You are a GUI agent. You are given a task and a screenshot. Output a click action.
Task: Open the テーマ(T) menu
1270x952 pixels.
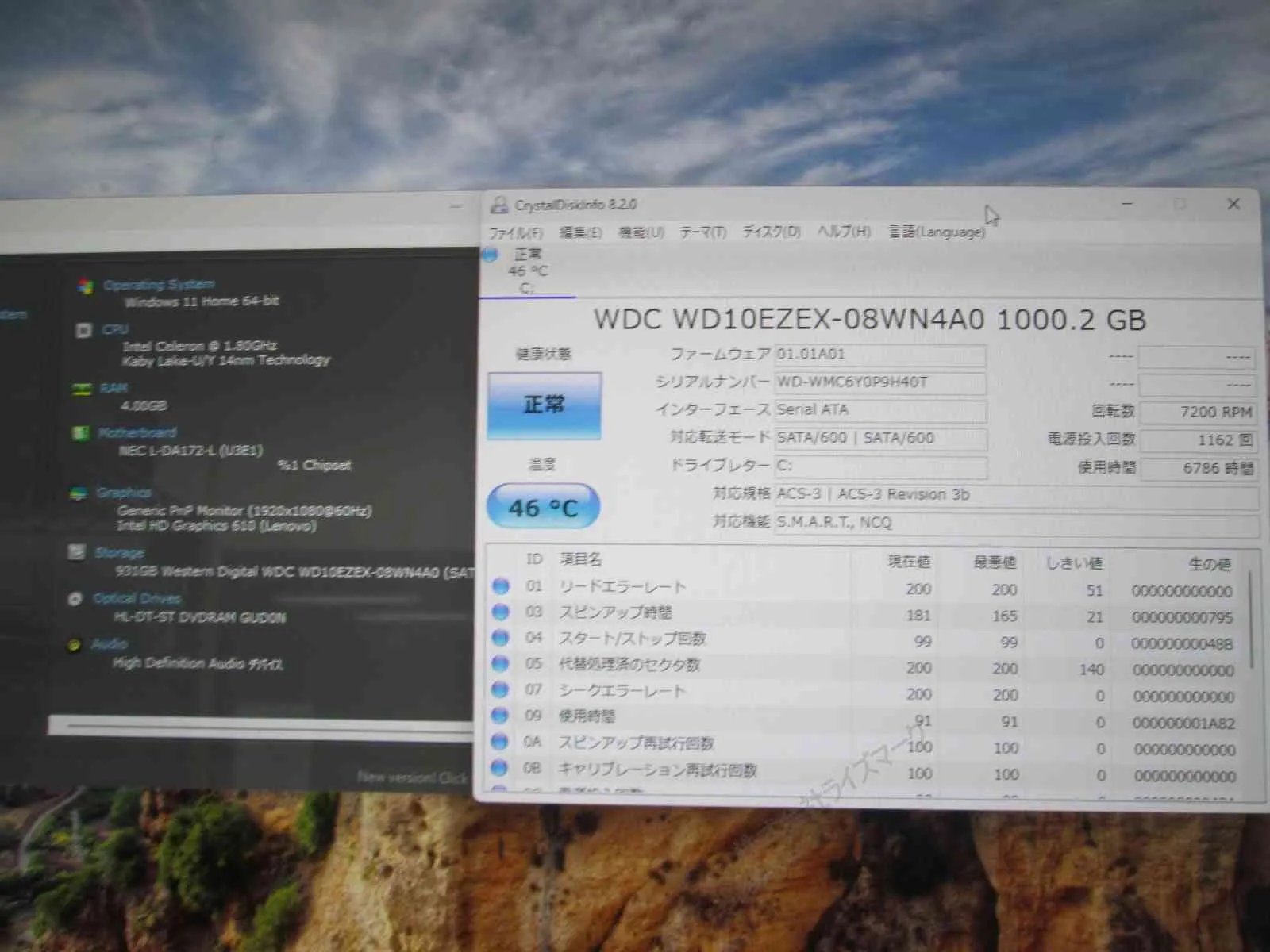702,232
